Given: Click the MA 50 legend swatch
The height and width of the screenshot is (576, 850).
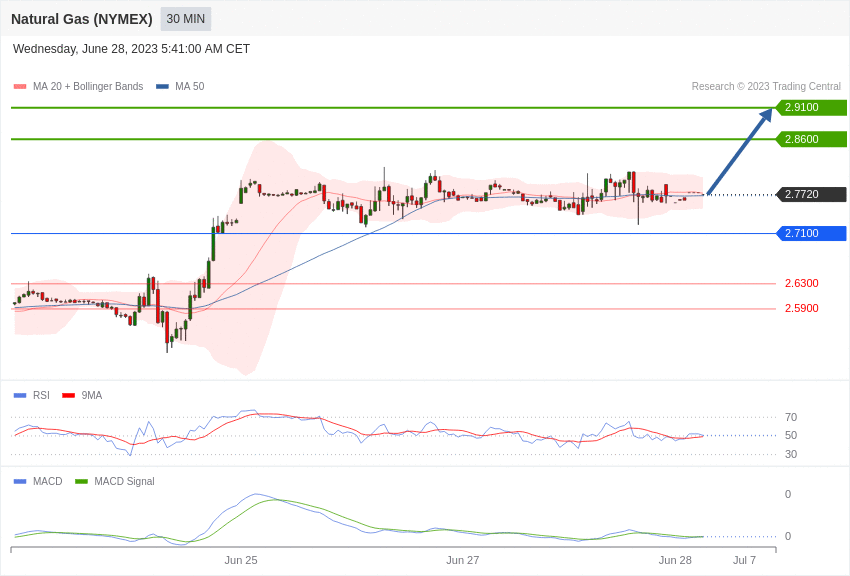Looking at the screenshot, I should click(162, 87).
